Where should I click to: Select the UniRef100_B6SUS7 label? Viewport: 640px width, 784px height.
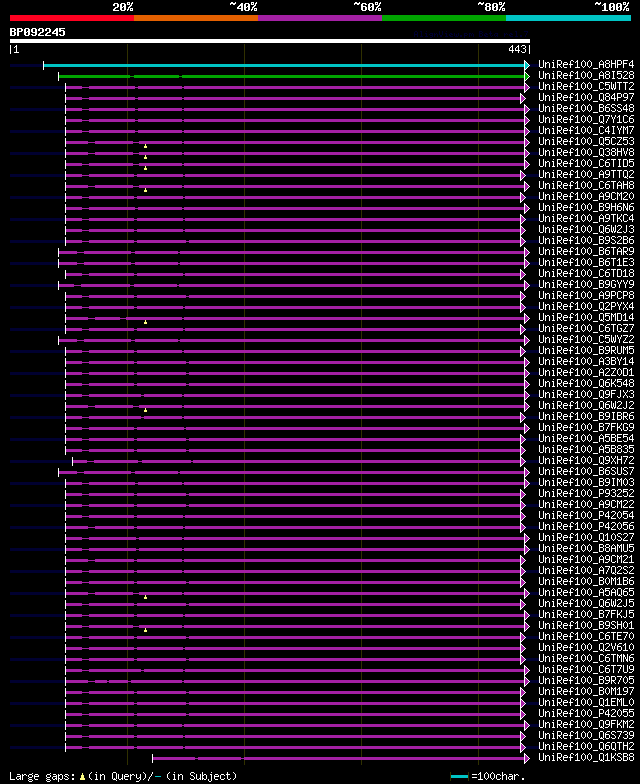(586, 472)
